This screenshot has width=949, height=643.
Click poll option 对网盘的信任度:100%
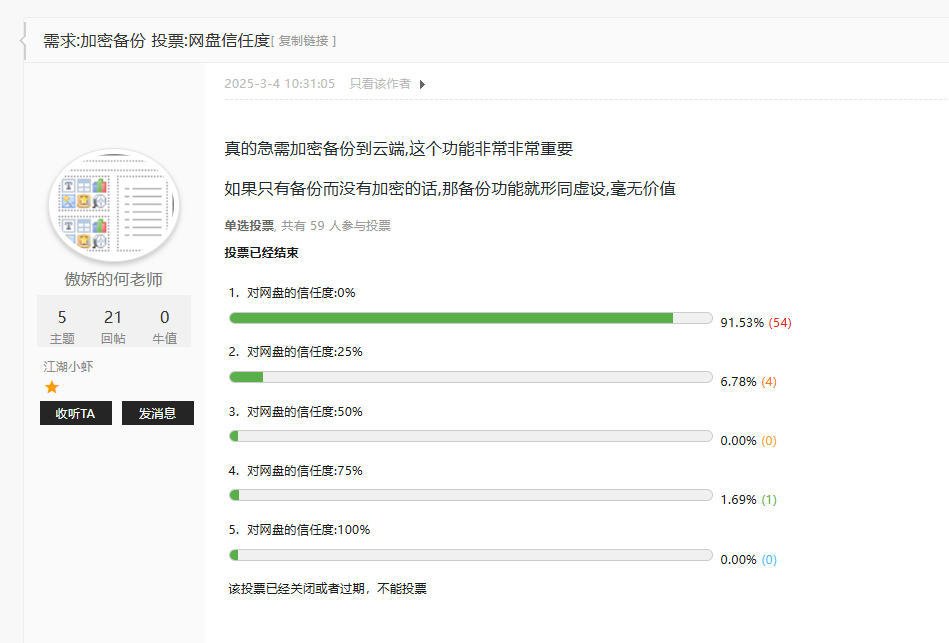click(x=308, y=530)
